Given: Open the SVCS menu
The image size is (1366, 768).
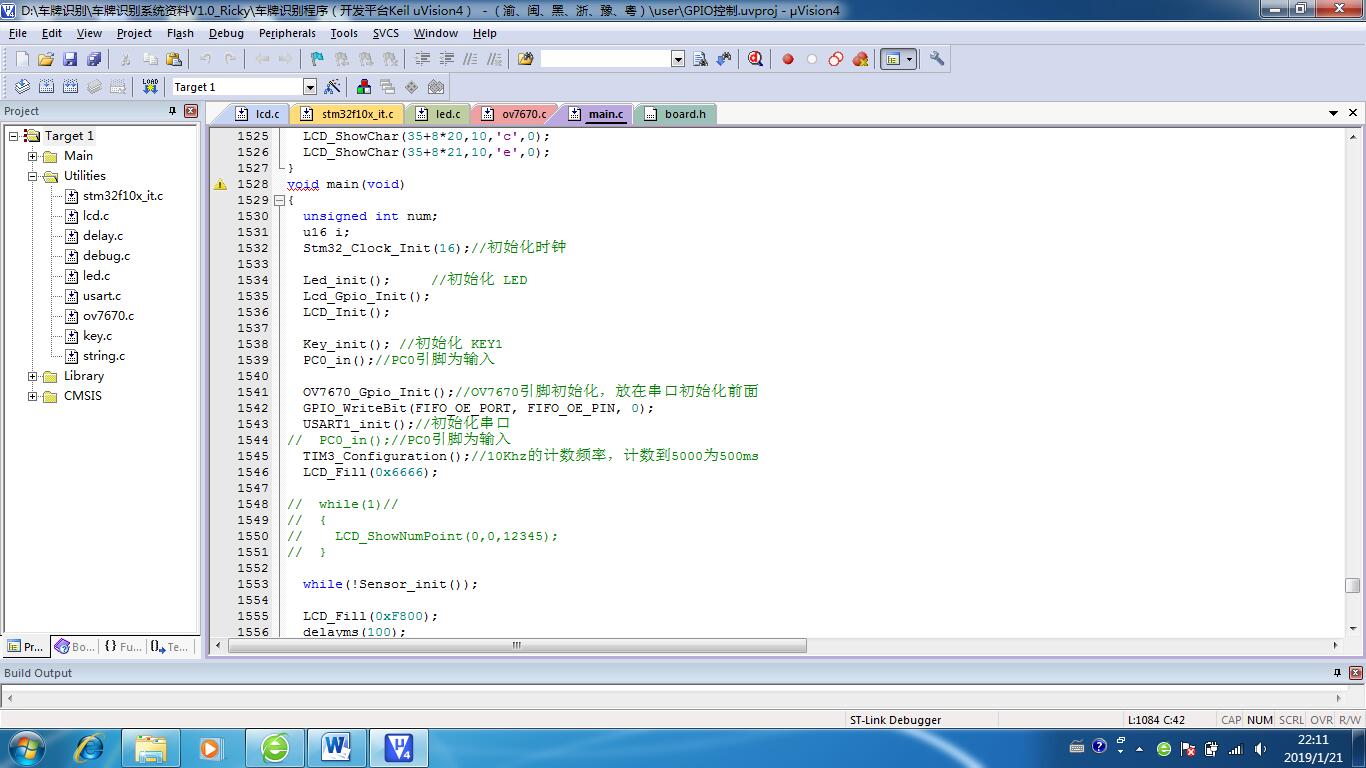Looking at the screenshot, I should pyautogui.click(x=385, y=33).
